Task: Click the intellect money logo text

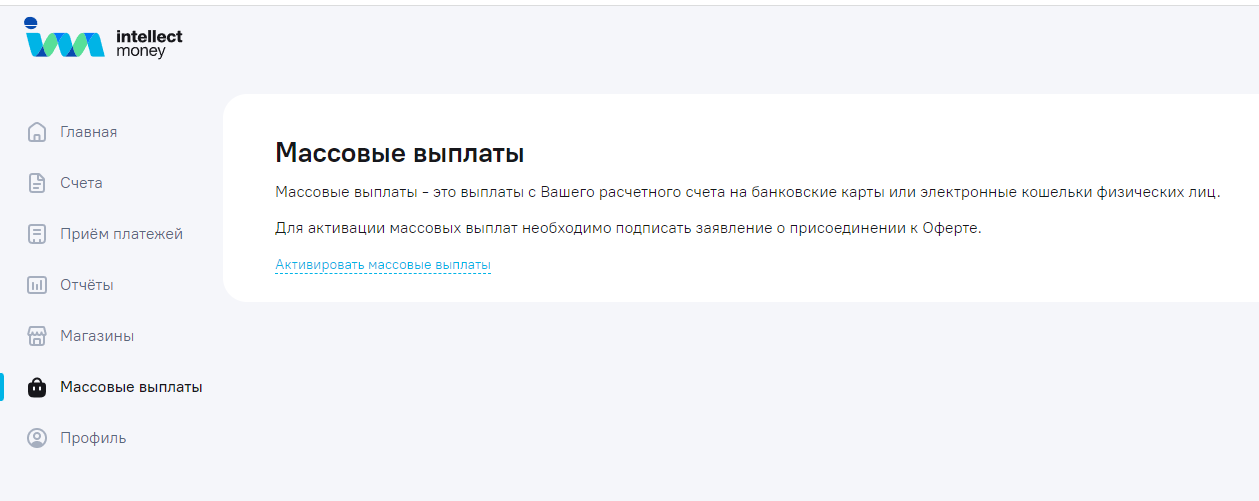Action: coord(149,43)
